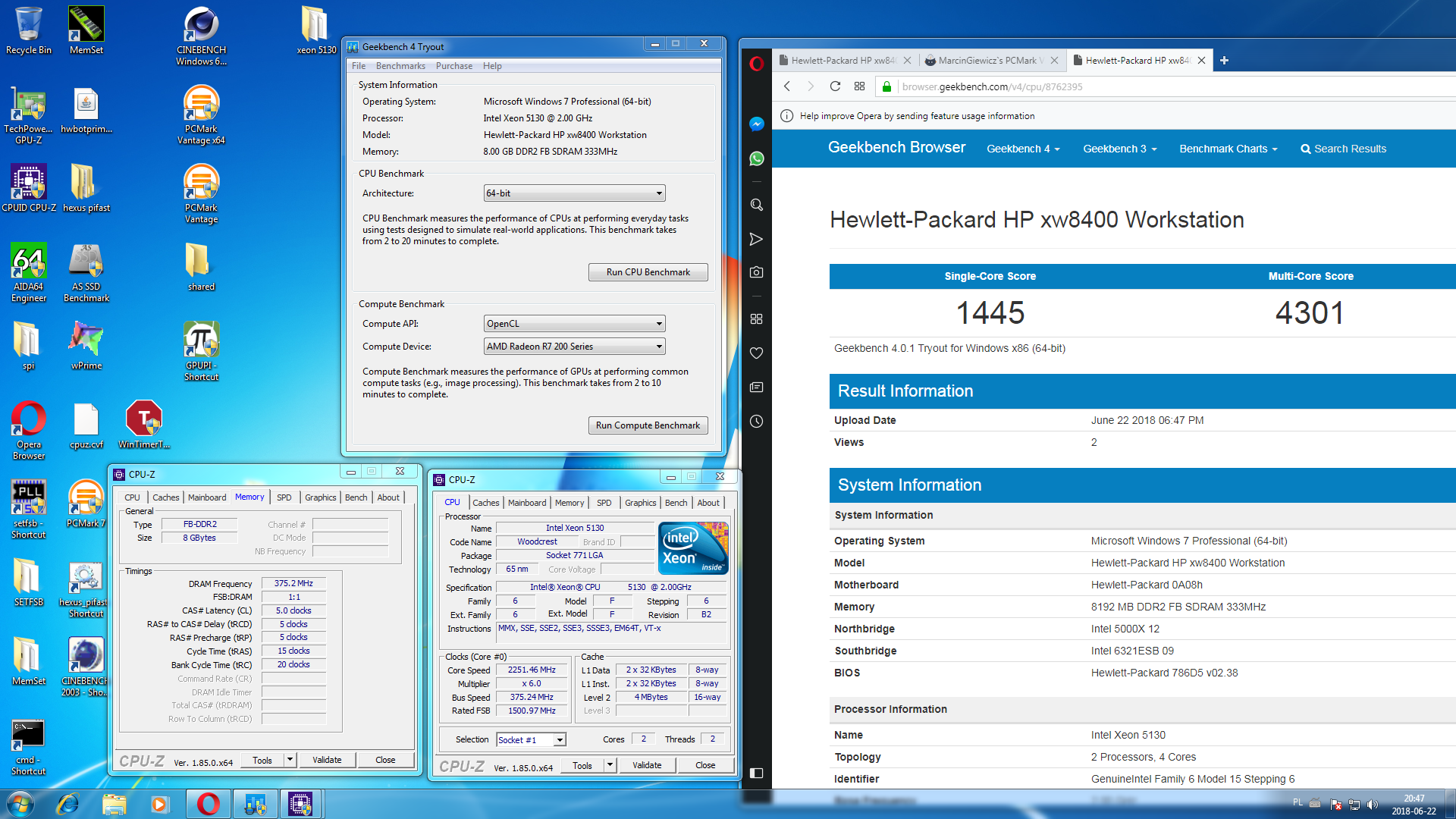Open xeon 5130 folder on desktop
Image resolution: width=1456 pixels, height=819 pixels.
315,30
